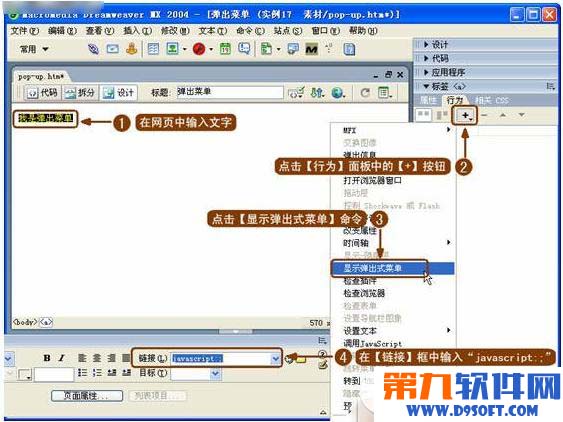563x422 pixels.
Task: Collapse the 标签 <a> panel group
Action: (426, 86)
